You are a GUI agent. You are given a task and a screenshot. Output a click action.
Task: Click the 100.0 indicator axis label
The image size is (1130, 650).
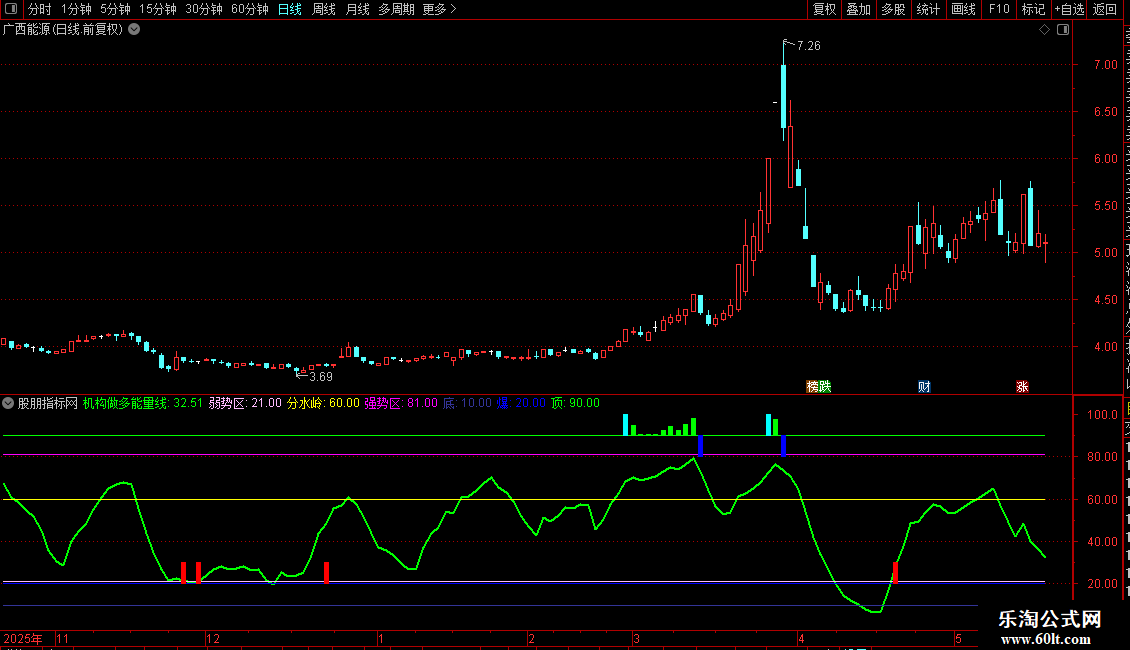[x=1103, y=415]
